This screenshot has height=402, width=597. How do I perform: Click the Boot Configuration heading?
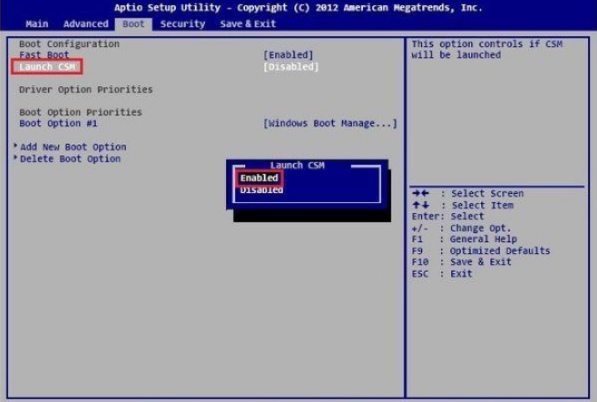click(x=69, y=44)
